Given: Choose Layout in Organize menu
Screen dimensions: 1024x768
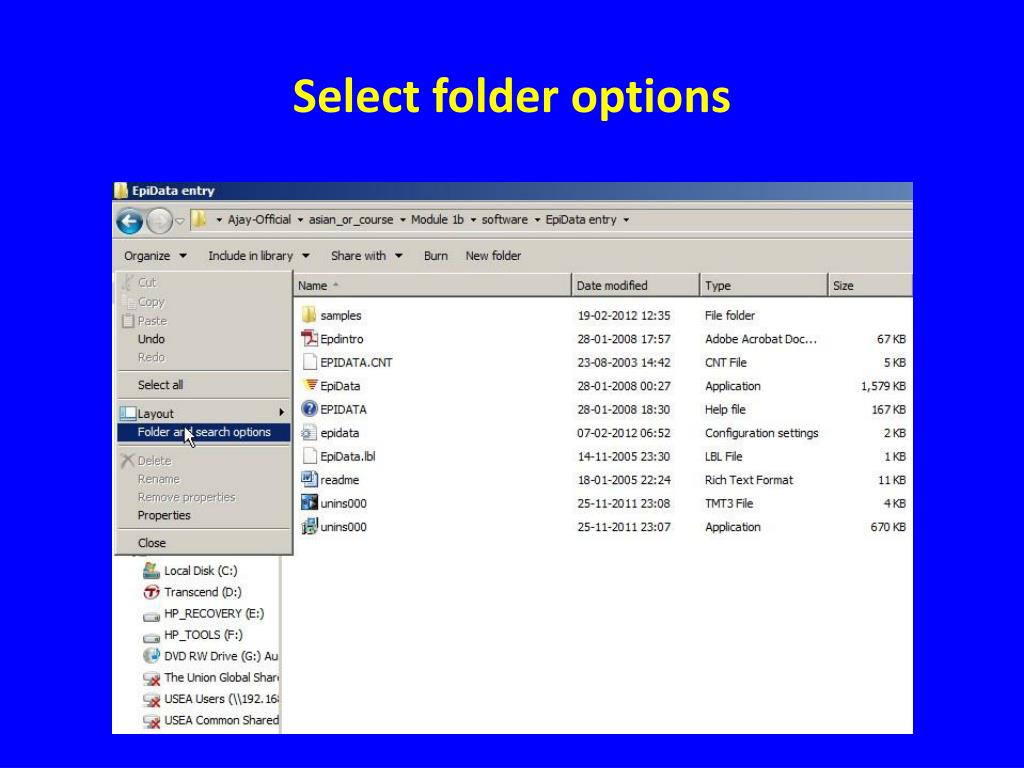Looking at the screenshot, I should click(204, 413).
